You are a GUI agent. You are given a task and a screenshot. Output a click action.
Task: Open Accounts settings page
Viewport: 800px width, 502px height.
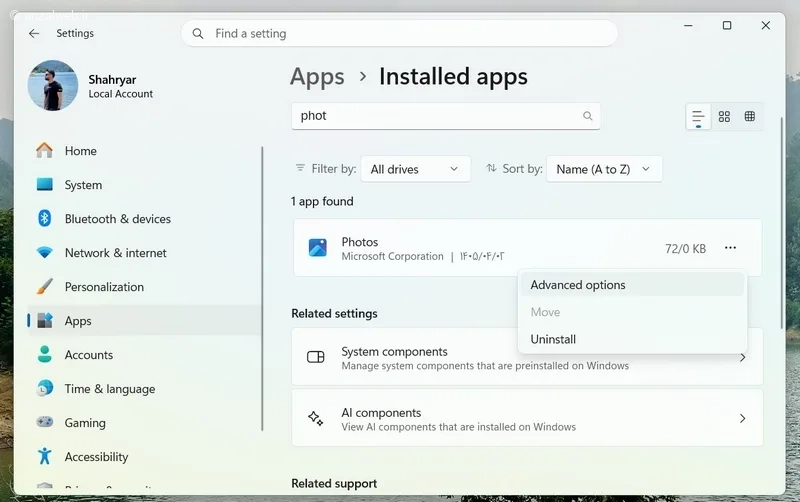[x=144, y=355]
